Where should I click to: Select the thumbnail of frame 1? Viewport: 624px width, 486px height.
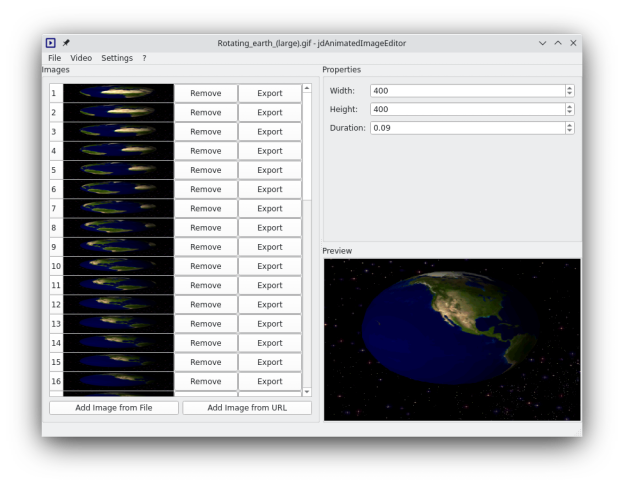119,93
